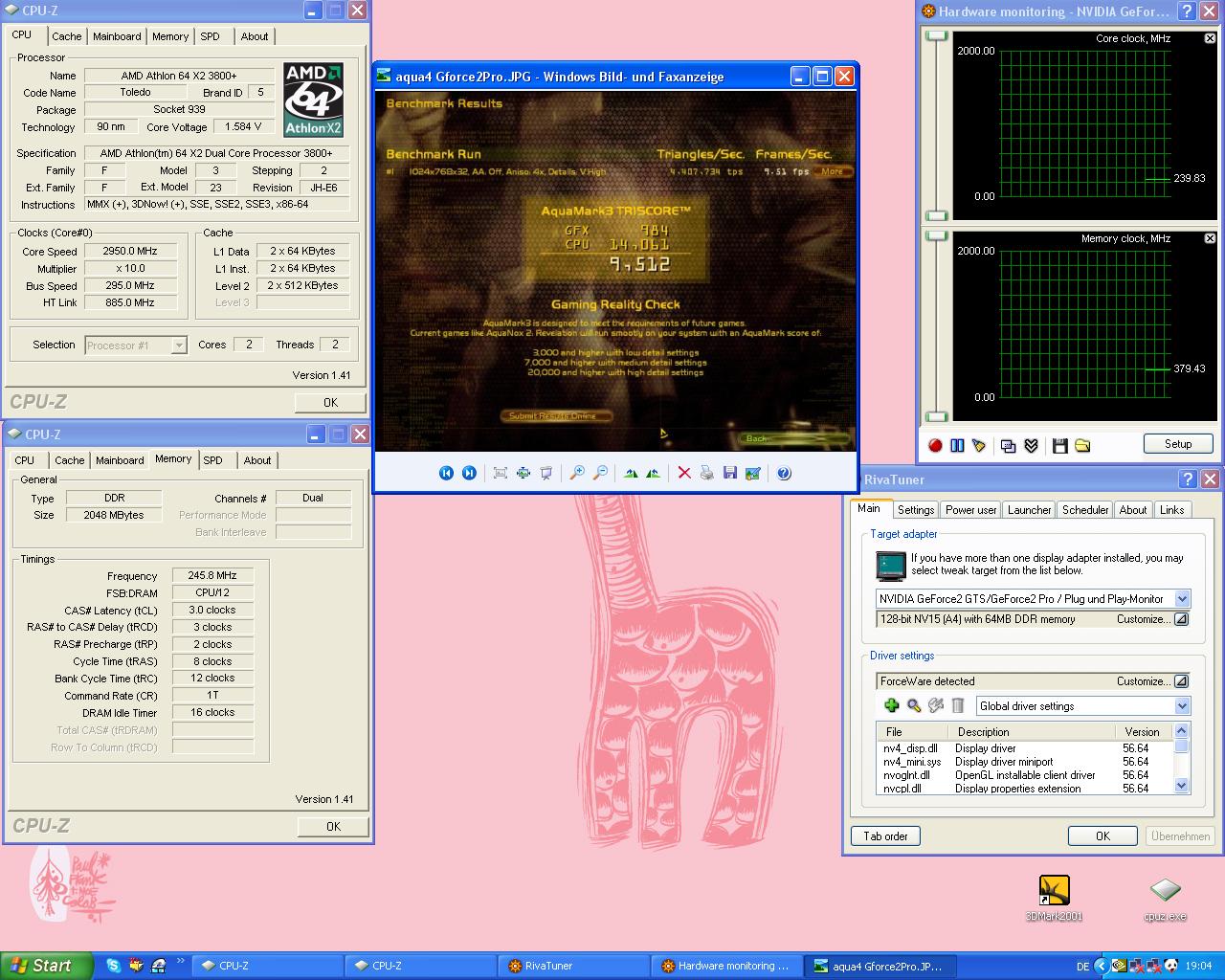The width and height of the screenshot is (1225, 980).
Task: Adjust Core clock graph lower limit slider
Action: pos(936,216)
